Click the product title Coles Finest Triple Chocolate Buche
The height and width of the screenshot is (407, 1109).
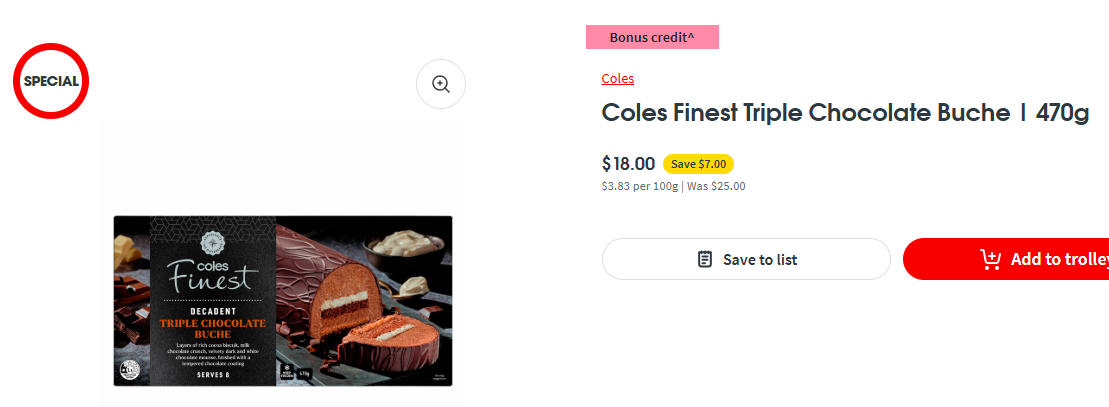click(805, 113)
